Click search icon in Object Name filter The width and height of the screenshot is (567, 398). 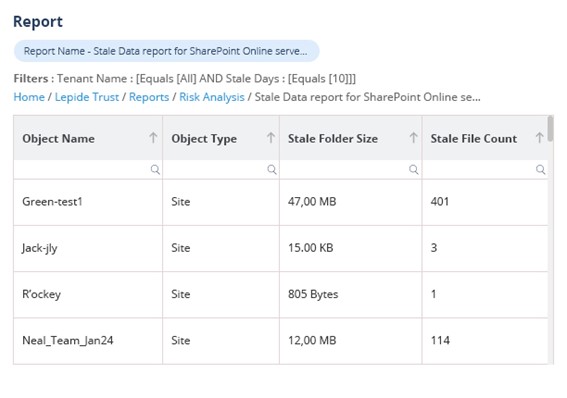pyautogui.click(x=155, y=170)
